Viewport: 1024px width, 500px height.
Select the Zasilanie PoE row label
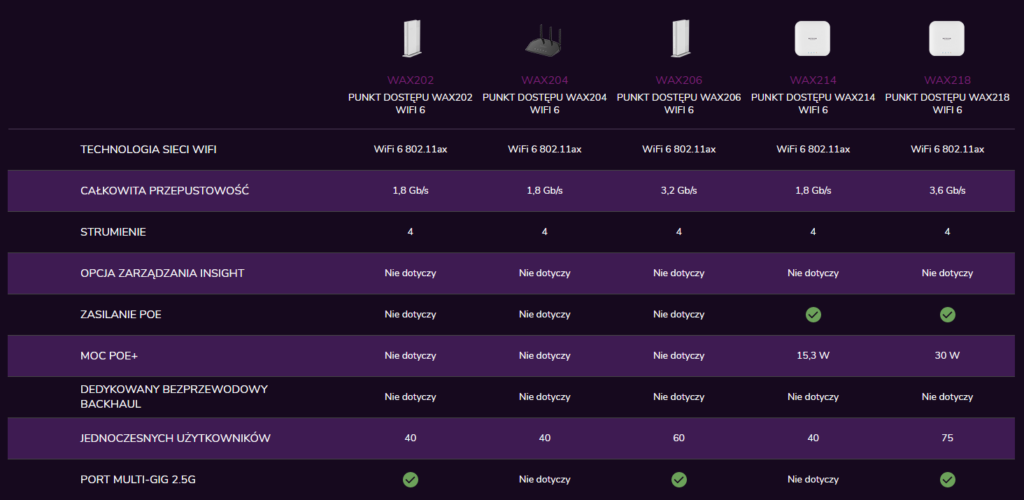pos(121,314)
